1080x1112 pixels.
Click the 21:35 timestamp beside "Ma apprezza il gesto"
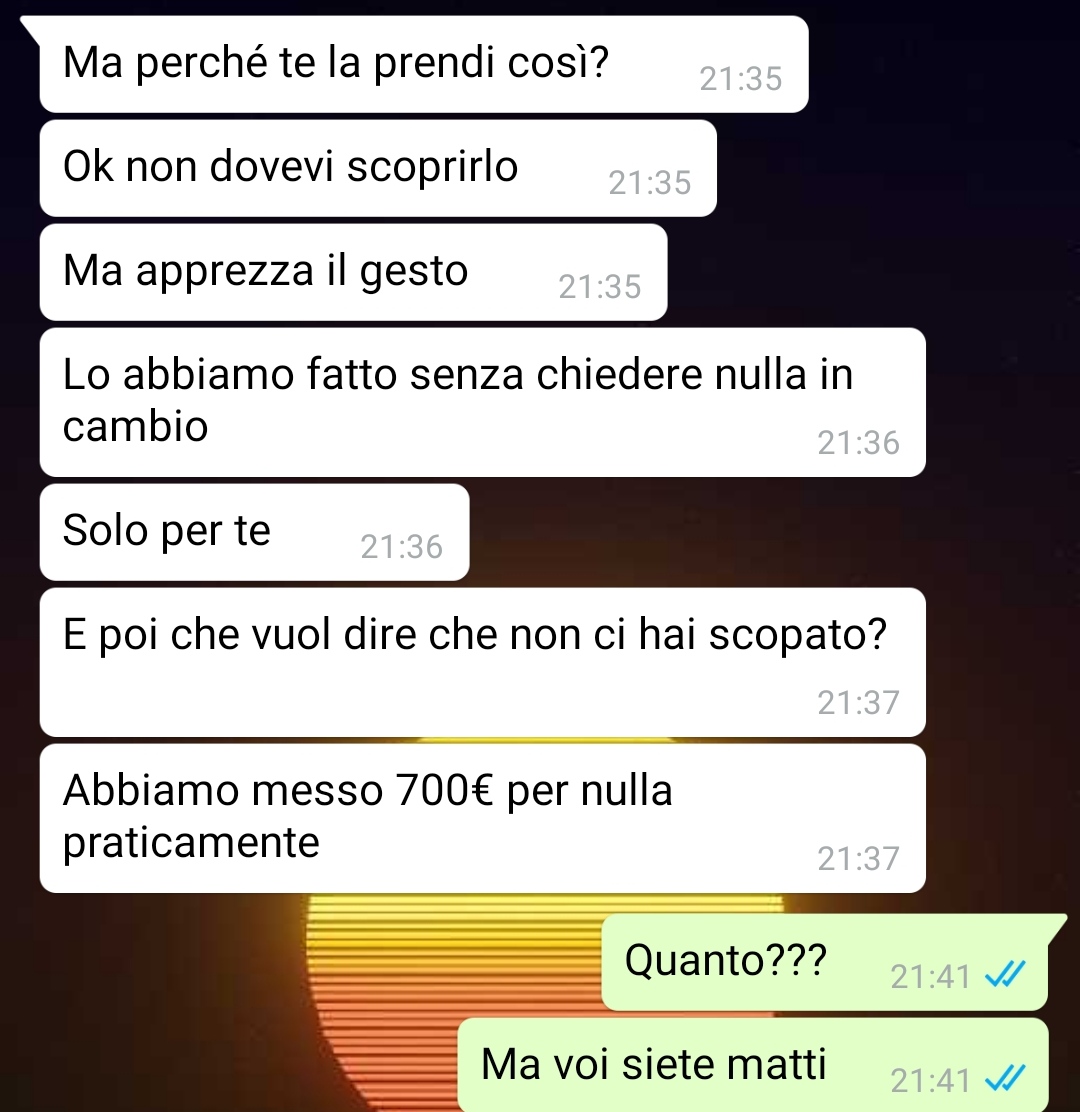pos(600,287)
